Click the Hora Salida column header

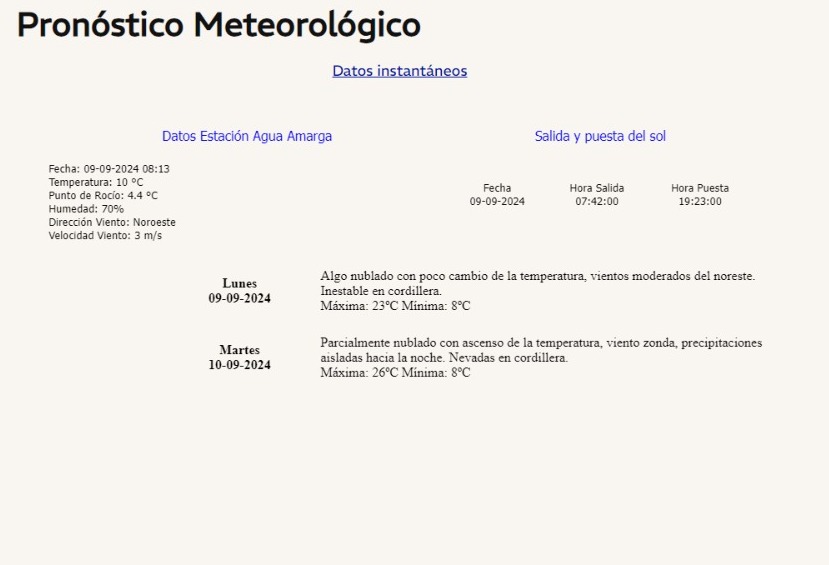point(597,188)
